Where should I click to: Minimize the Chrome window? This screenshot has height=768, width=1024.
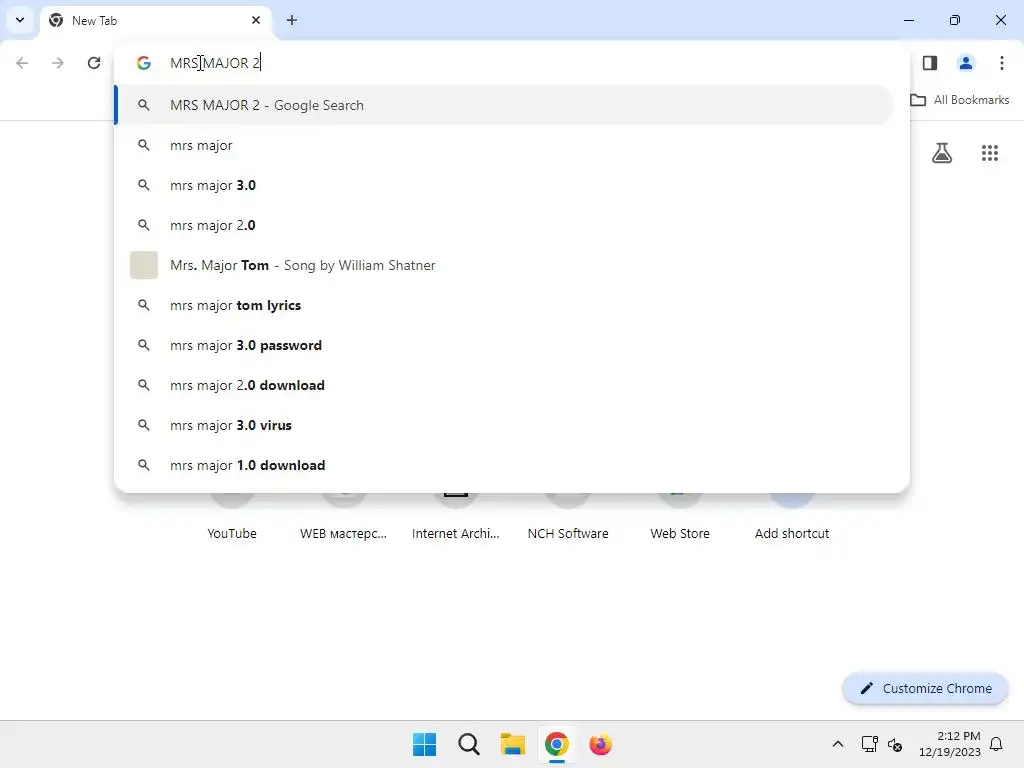[908, 20]
